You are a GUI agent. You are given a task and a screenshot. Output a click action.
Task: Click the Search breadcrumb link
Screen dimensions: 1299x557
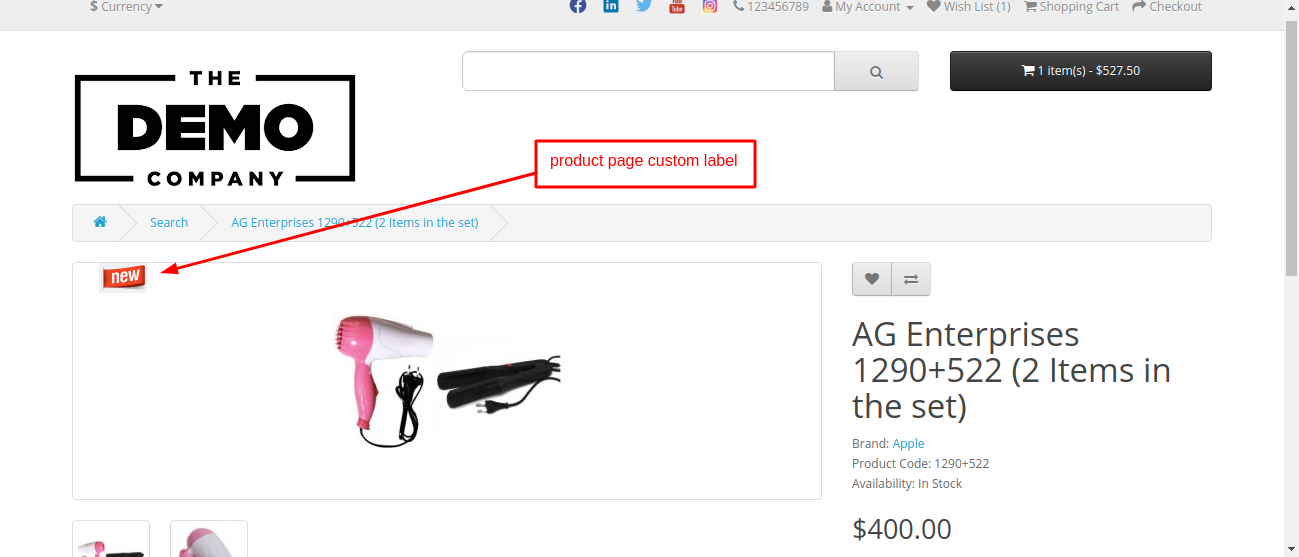[169, 222]
